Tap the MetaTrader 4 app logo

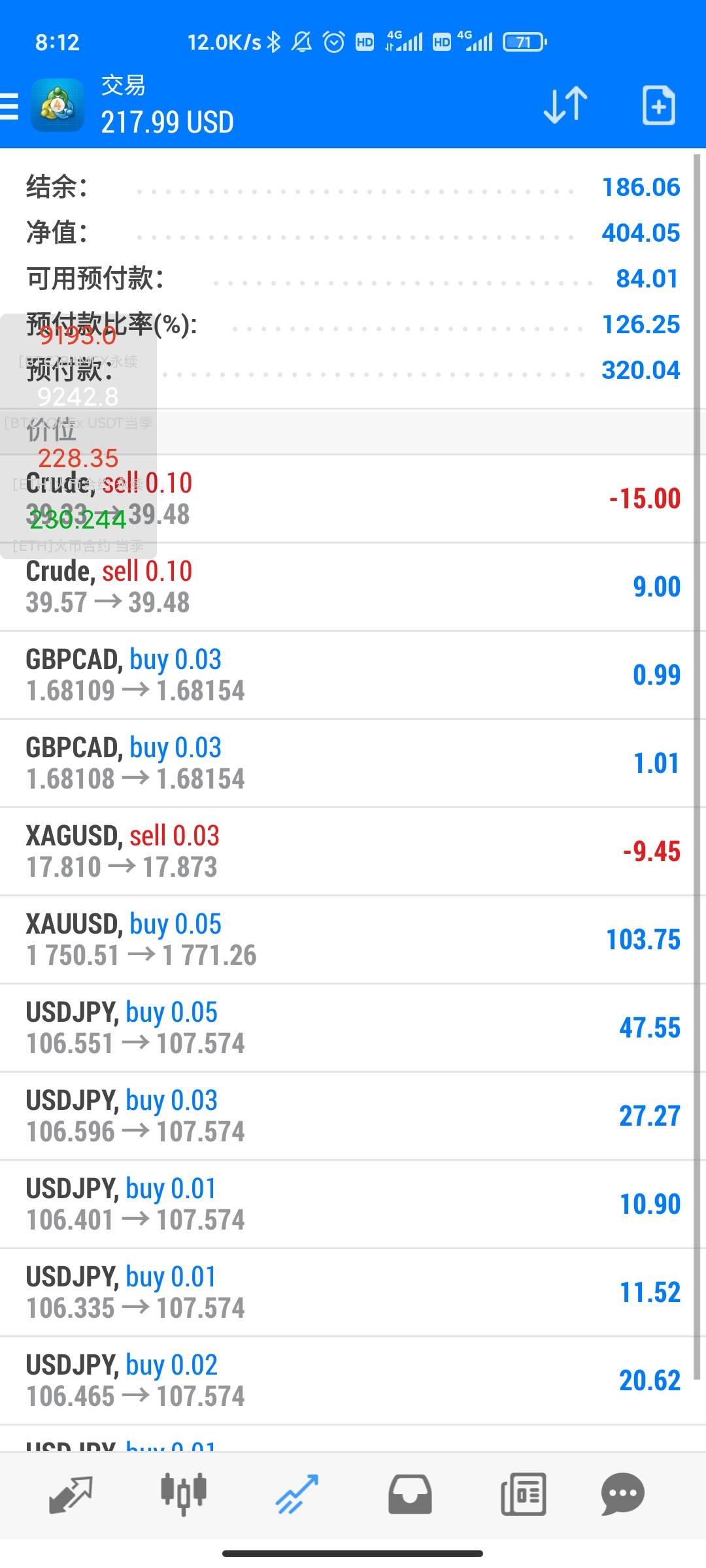pos(58,106)
